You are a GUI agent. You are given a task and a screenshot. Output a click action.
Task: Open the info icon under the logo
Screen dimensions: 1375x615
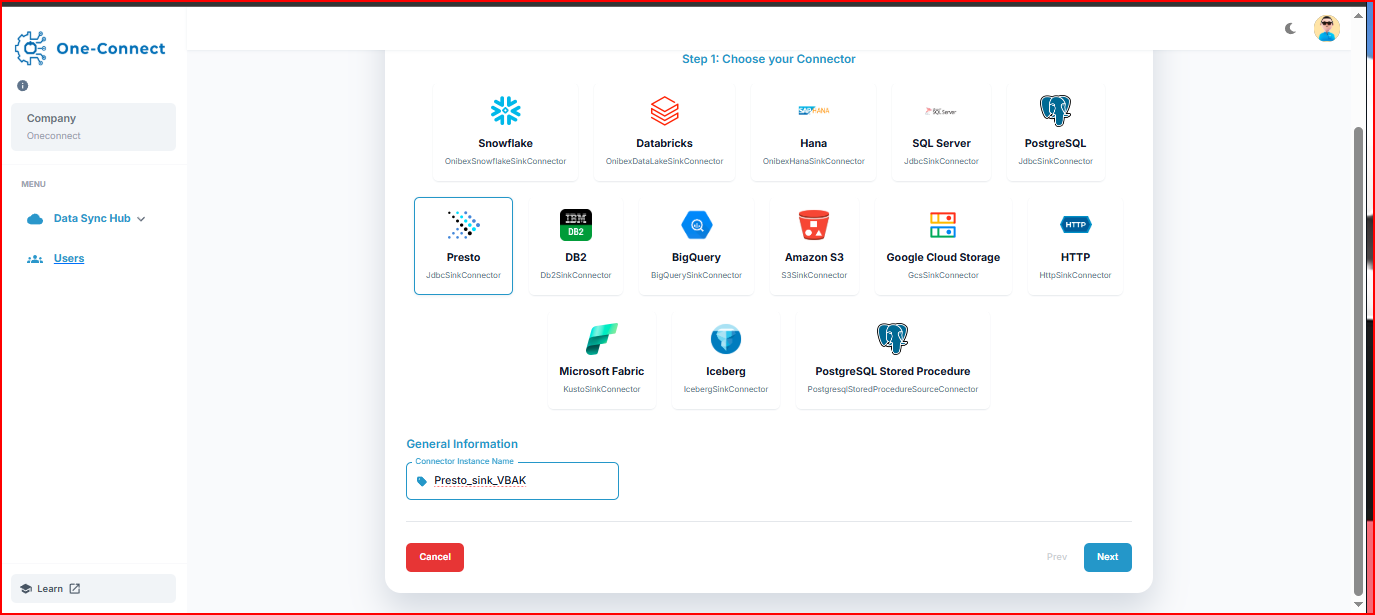point(22,85)
